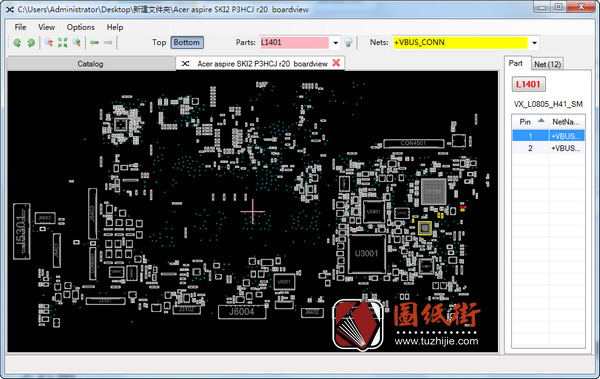Click the VX_L0805_H41_SM package label
Screen dimensions: 600x379
coord(548,104)
